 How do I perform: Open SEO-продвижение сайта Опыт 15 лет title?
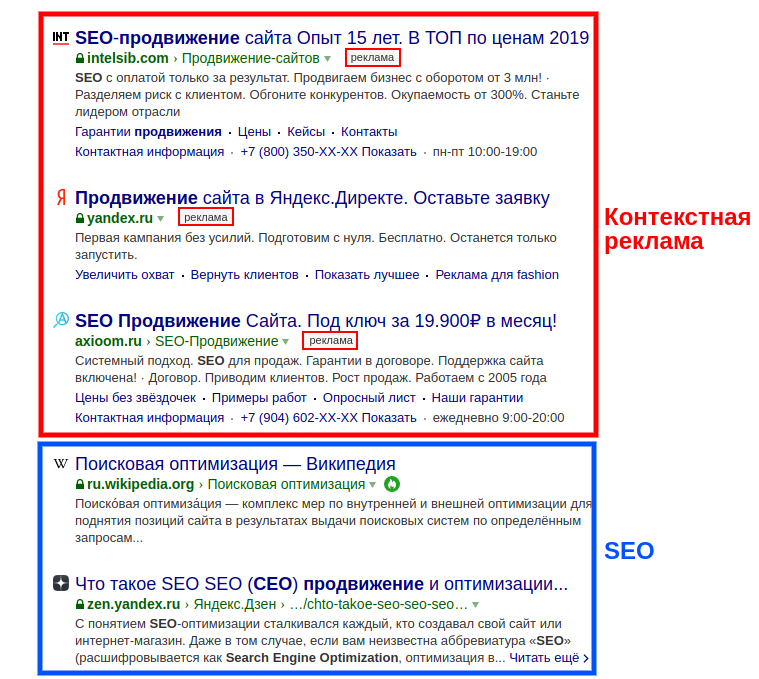(x=332, y=38)
